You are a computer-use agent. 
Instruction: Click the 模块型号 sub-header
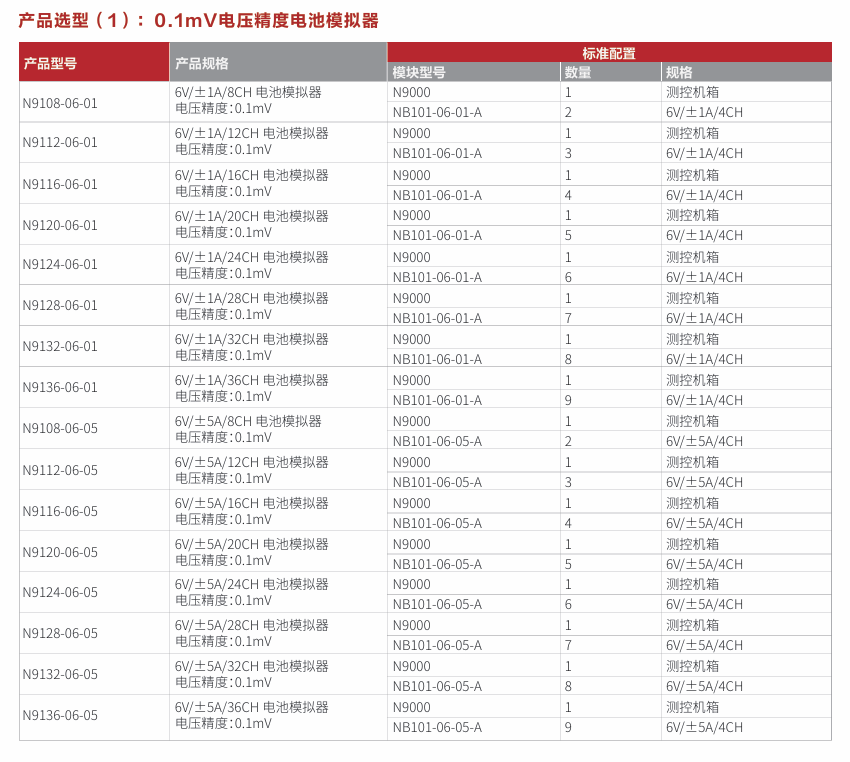(x=419, y=72)
